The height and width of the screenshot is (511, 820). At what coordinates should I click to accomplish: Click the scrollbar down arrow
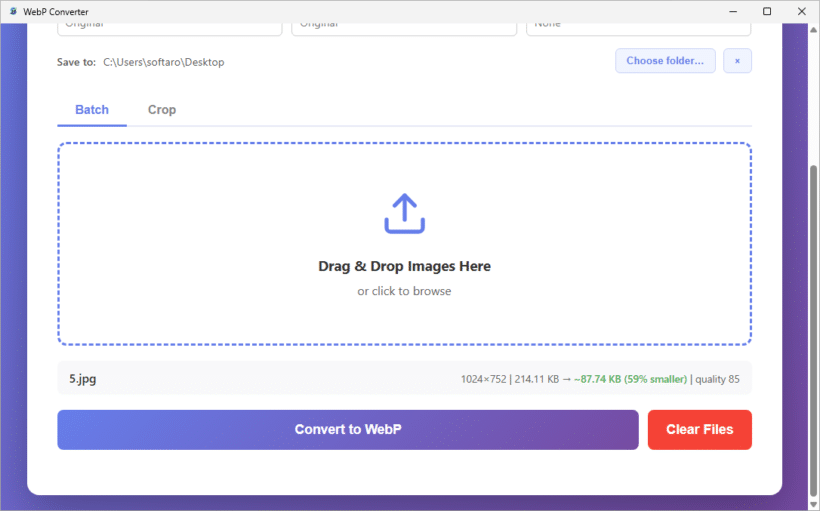click(813, 505)
